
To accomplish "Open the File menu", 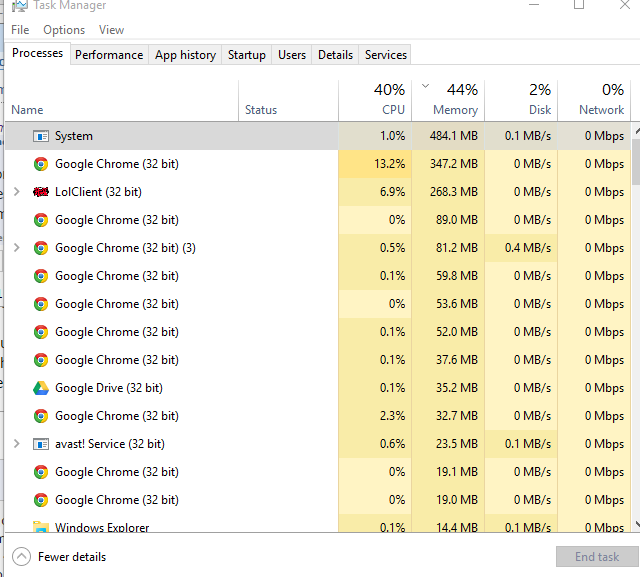I will 20,30.
